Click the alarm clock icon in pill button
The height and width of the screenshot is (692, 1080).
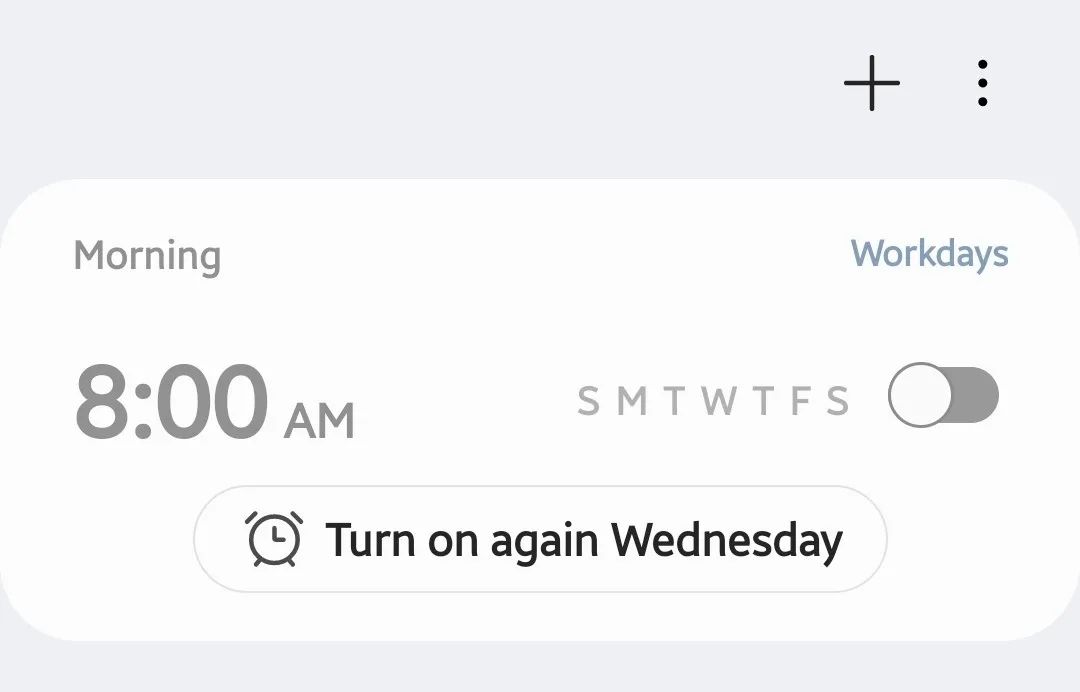click(x=275, y=540)
